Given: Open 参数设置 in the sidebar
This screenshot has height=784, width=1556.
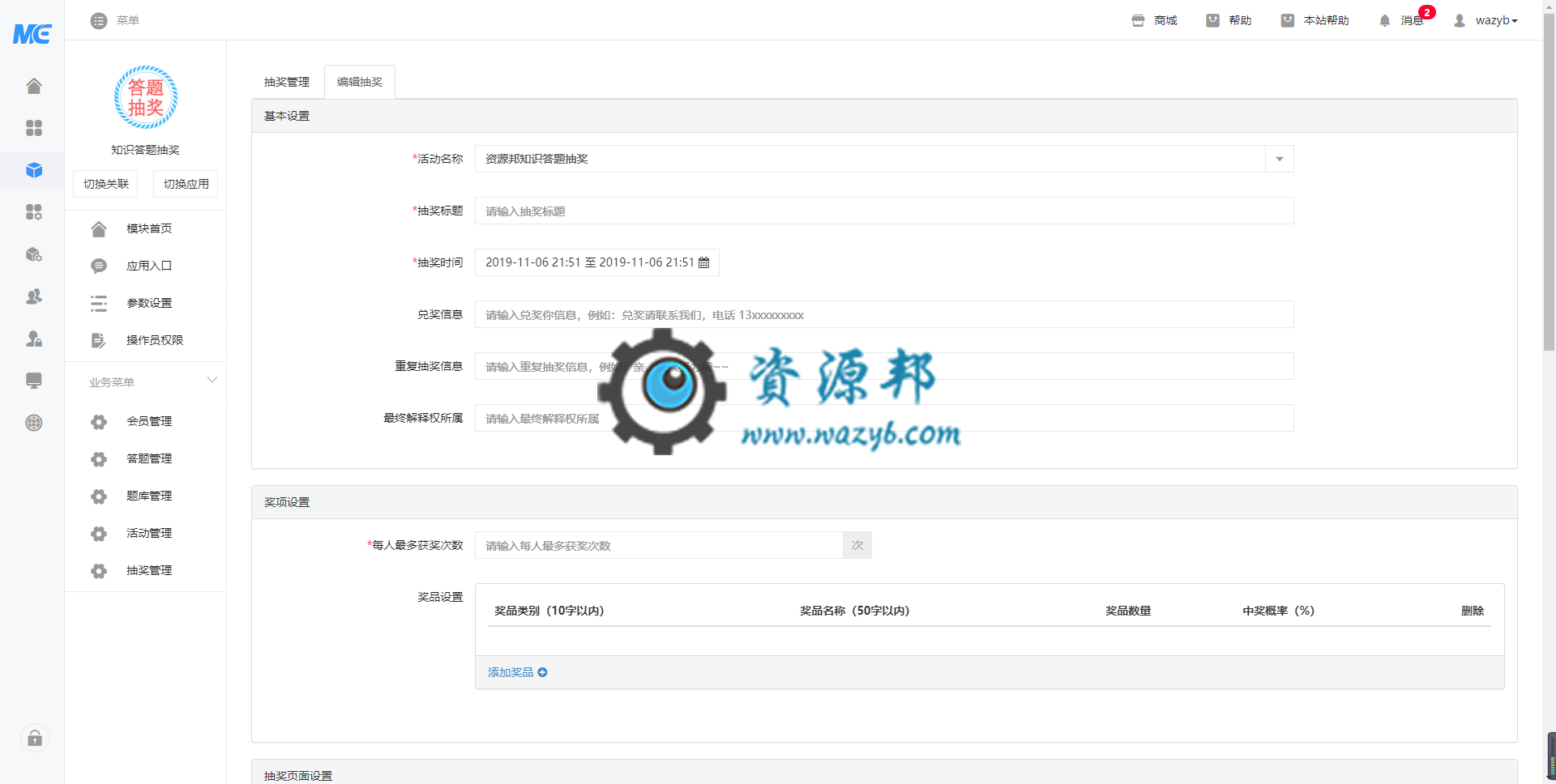Looking at the screenshot, I should [x=149, y=303].
